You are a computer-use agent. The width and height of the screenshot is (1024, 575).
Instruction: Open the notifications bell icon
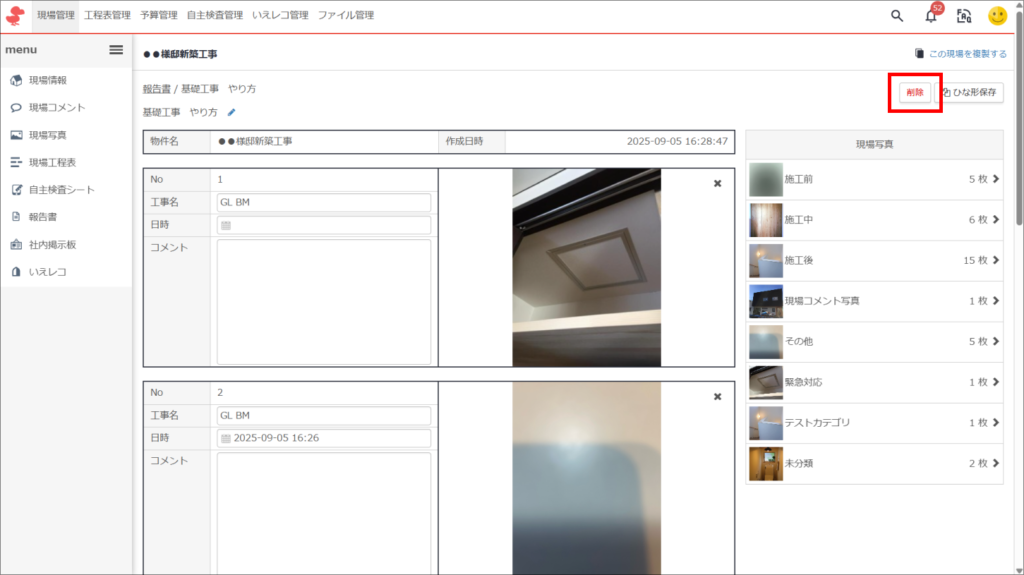point(931,16)
